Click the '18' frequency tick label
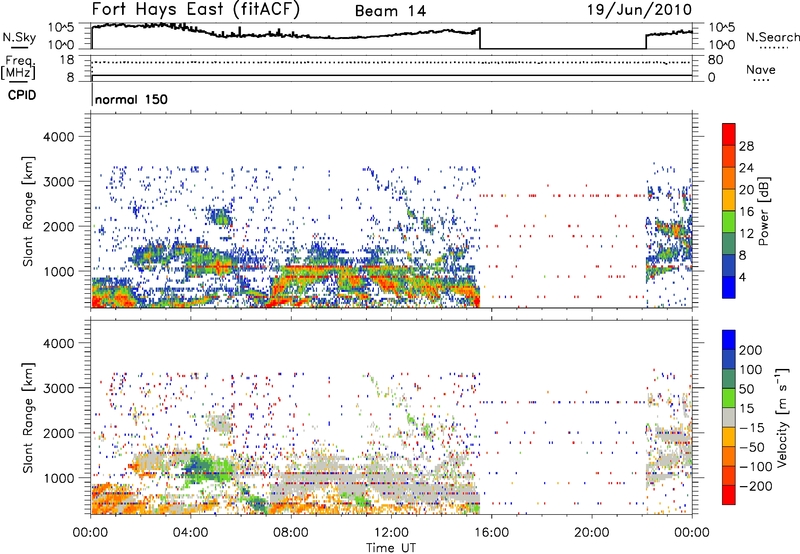The image size is (800, 554). point(66,60)
